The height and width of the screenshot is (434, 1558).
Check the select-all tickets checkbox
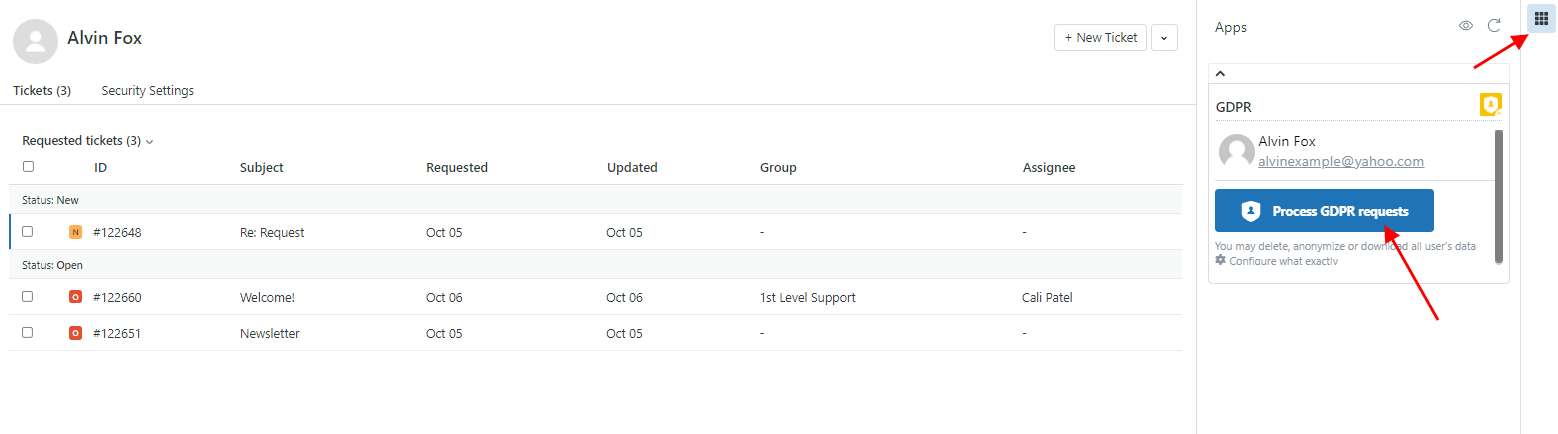point(28,167)
